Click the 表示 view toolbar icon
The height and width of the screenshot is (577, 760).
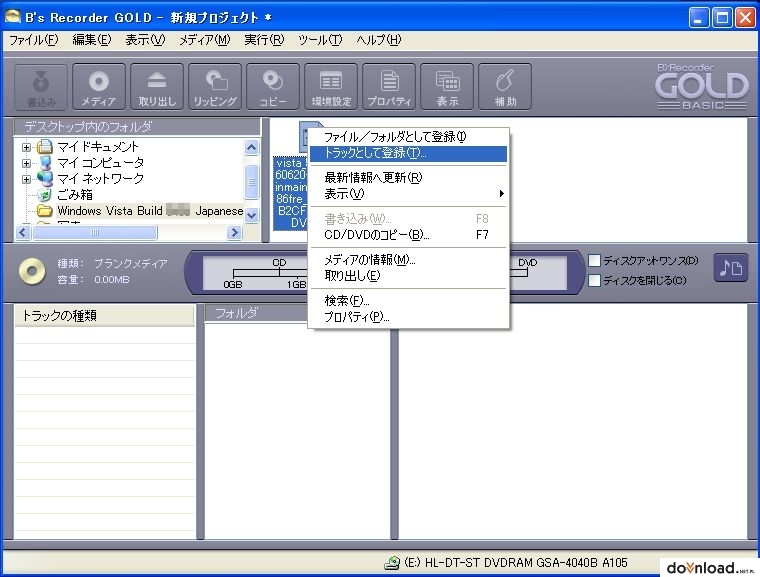click(447, 87)
